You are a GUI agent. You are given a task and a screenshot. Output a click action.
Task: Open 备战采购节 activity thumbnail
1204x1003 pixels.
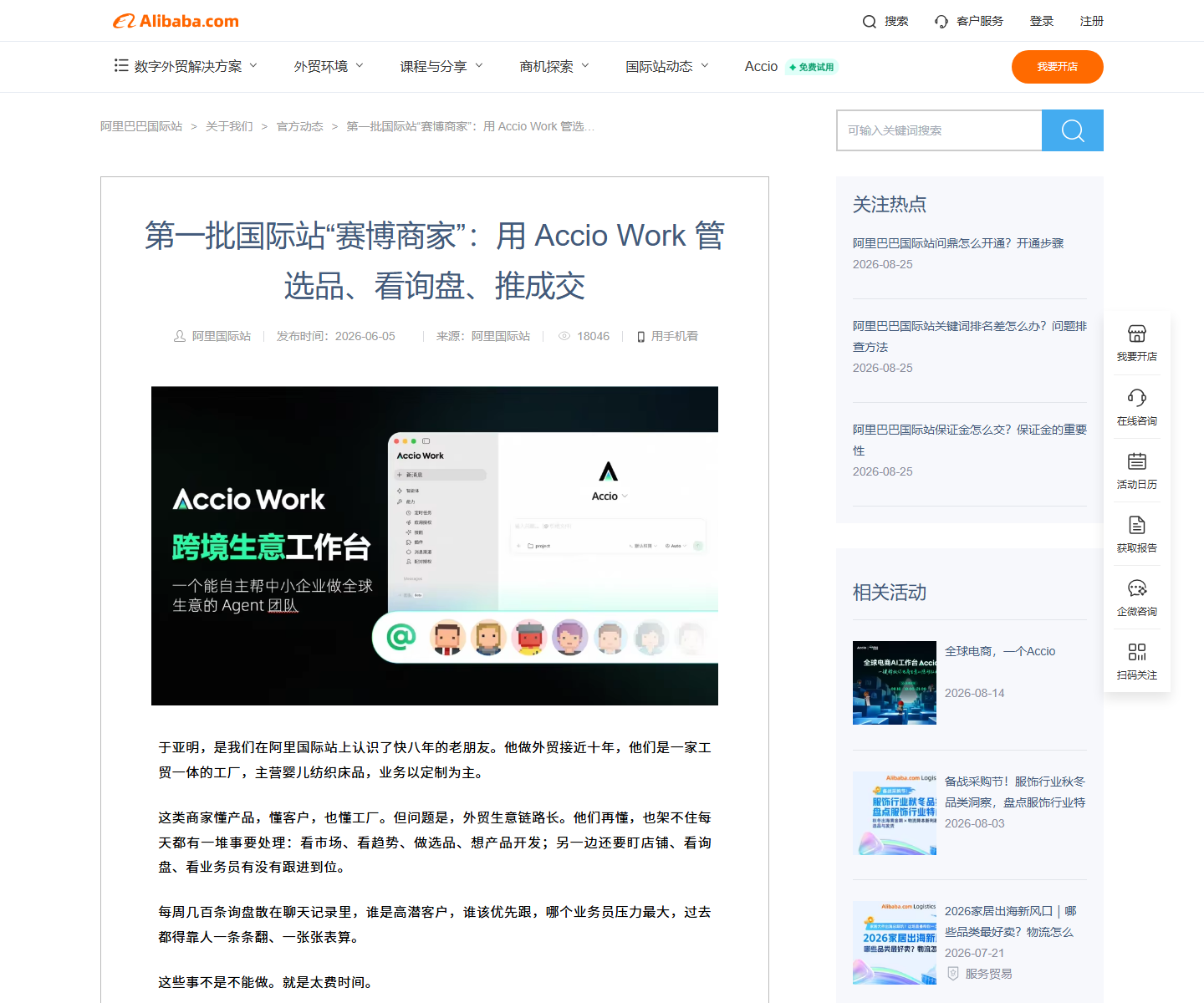click(895, 813)
